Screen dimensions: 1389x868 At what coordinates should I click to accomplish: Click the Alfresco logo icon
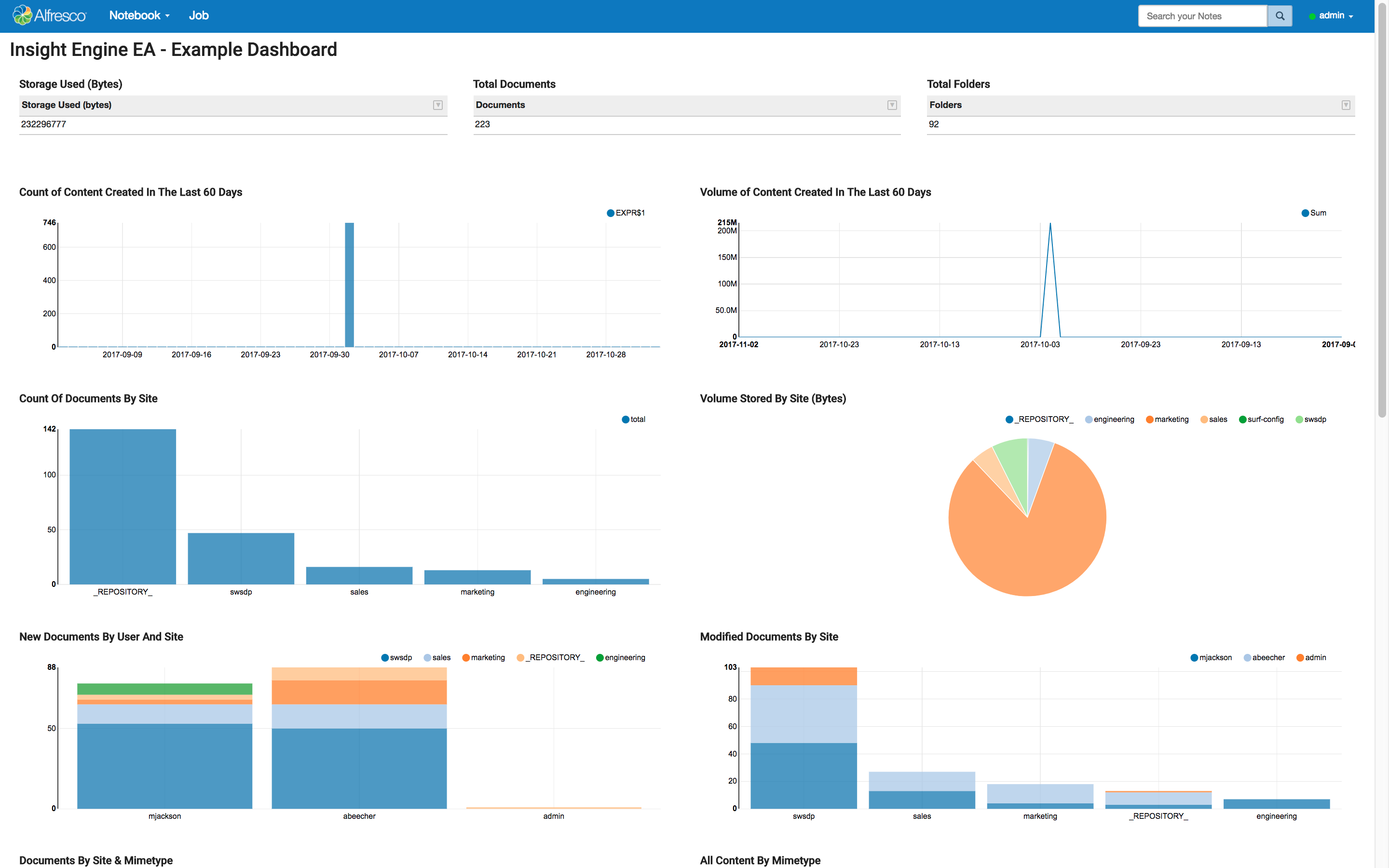[x=23, y=15]
